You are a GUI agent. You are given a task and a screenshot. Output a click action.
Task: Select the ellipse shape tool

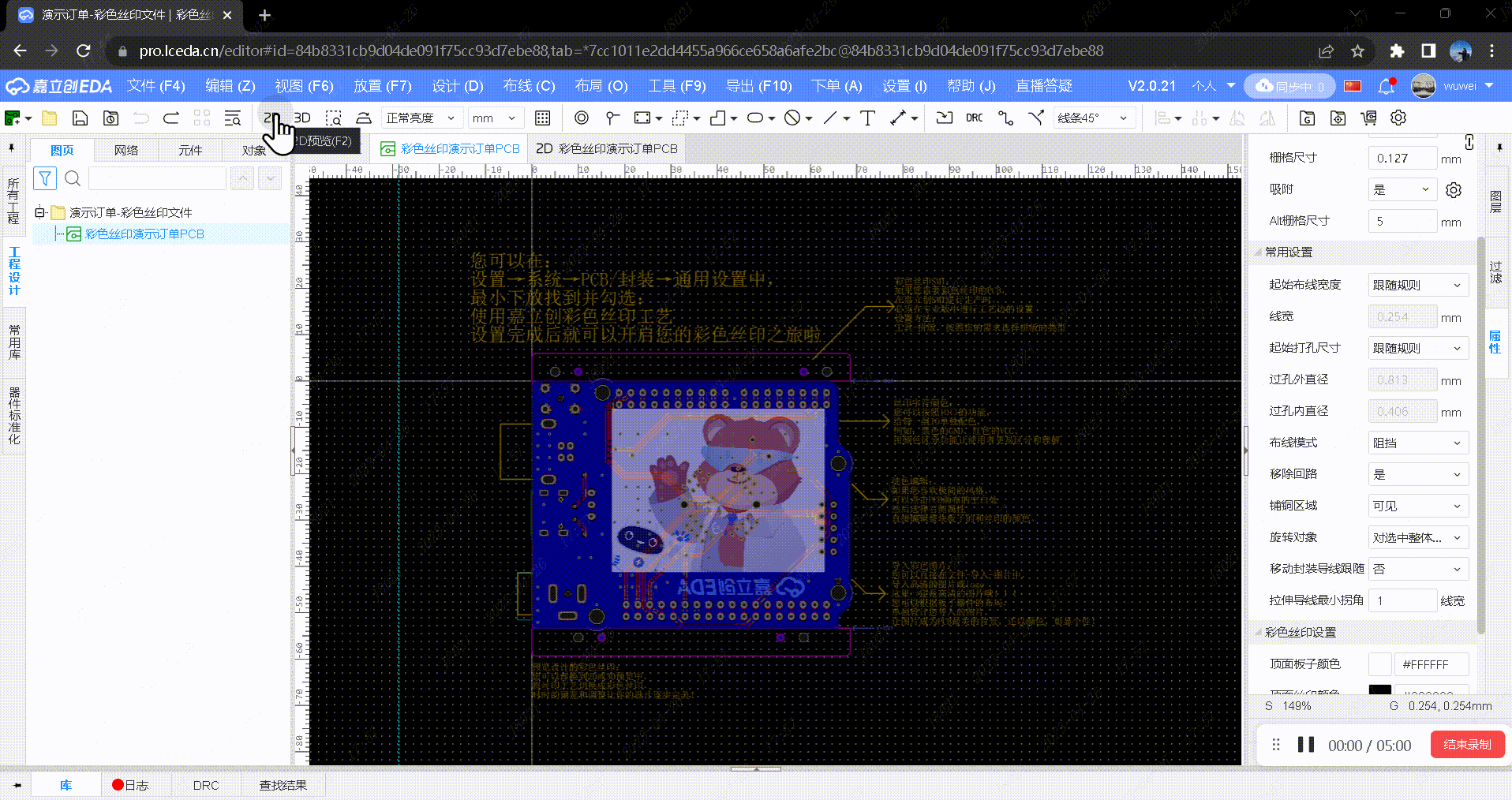(x=755, y=118)
